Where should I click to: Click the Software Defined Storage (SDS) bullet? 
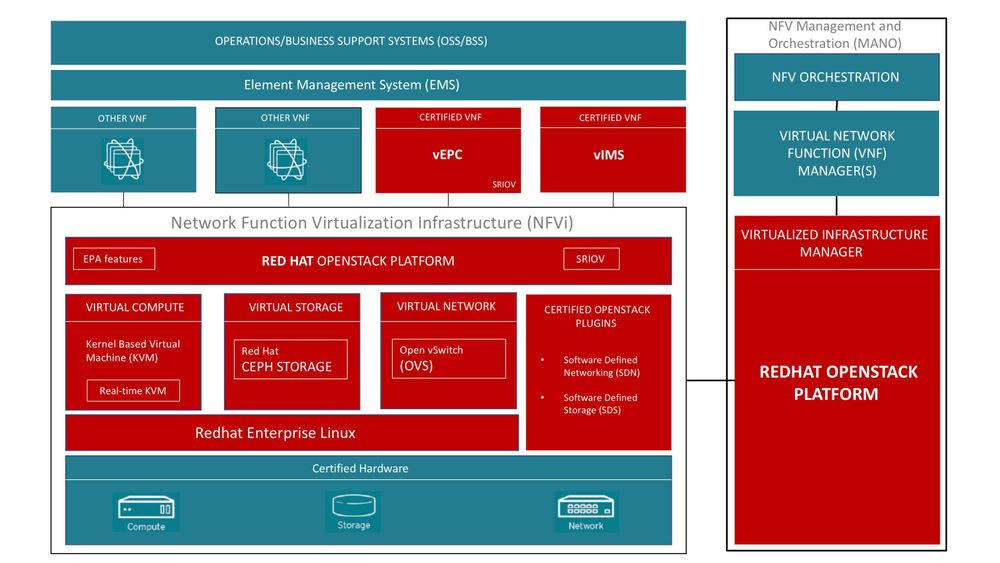point(599,404)
